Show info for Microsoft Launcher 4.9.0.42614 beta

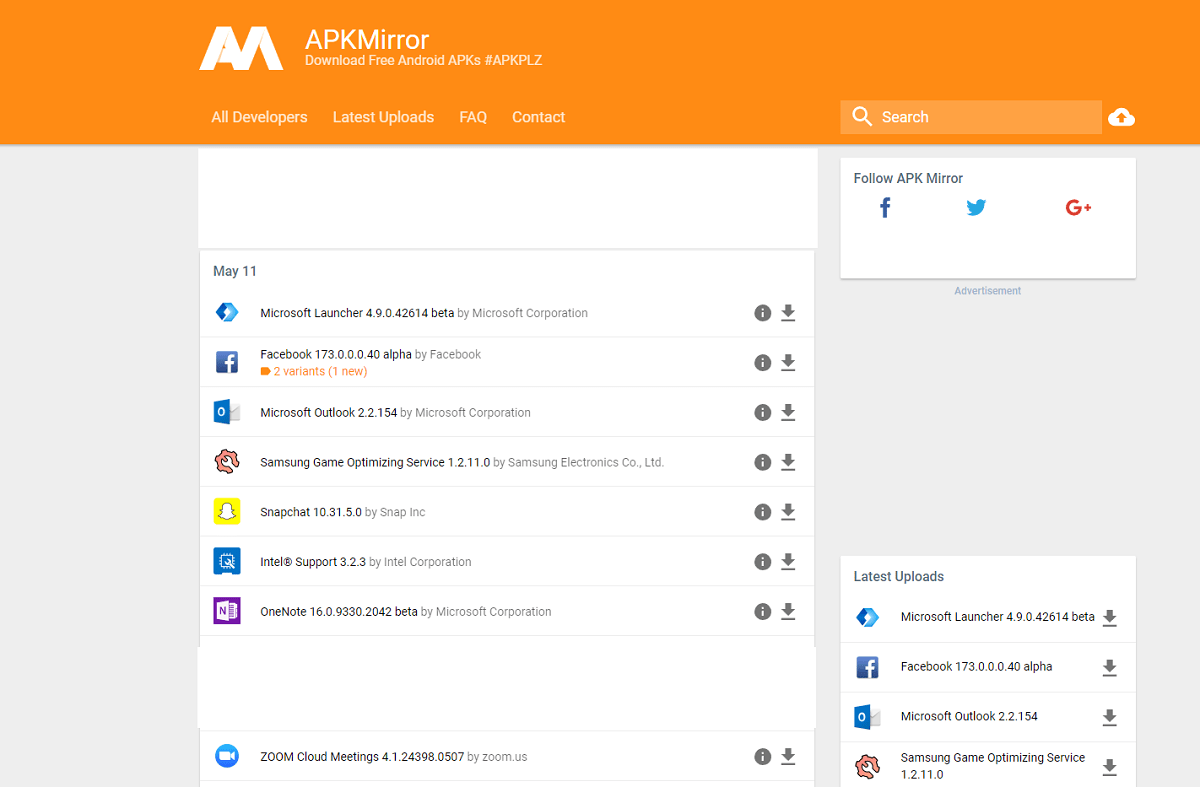click(x=763, y=313)
